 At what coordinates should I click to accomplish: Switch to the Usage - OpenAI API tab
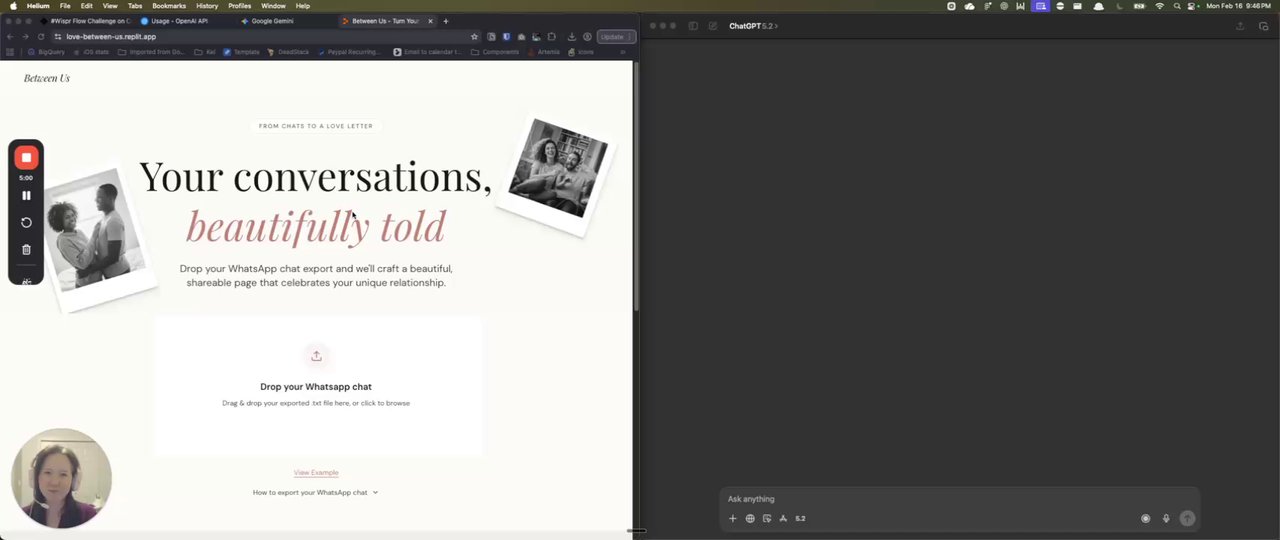[x=180, y=21]
